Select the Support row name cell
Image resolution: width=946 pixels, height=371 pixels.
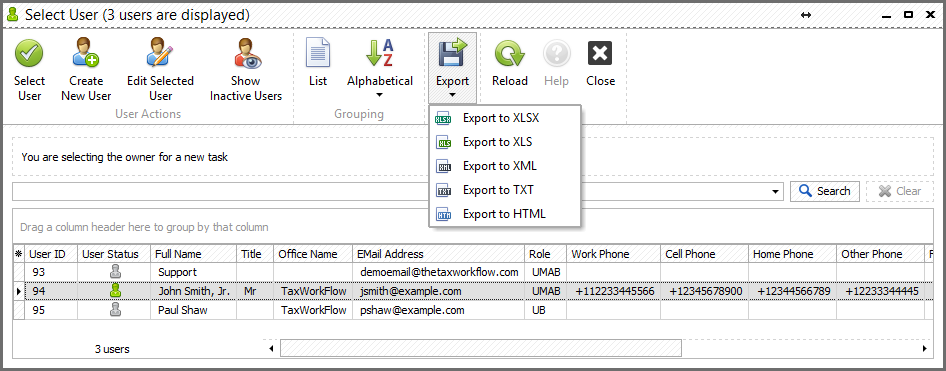click(x=193, y=273)
